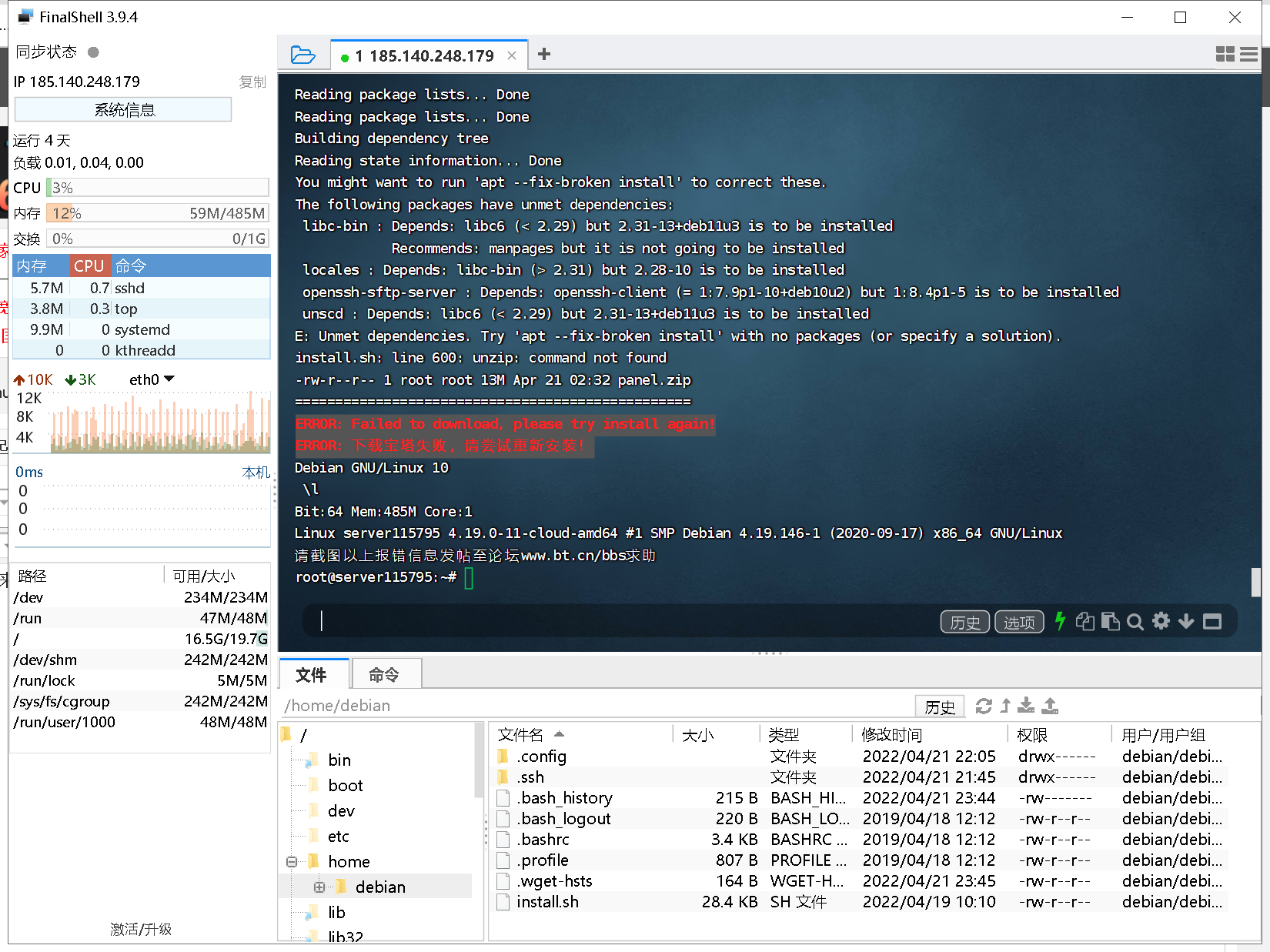1270x952 pixels.
Task: Add a new session tab
Action: click(x=544, y=54)
